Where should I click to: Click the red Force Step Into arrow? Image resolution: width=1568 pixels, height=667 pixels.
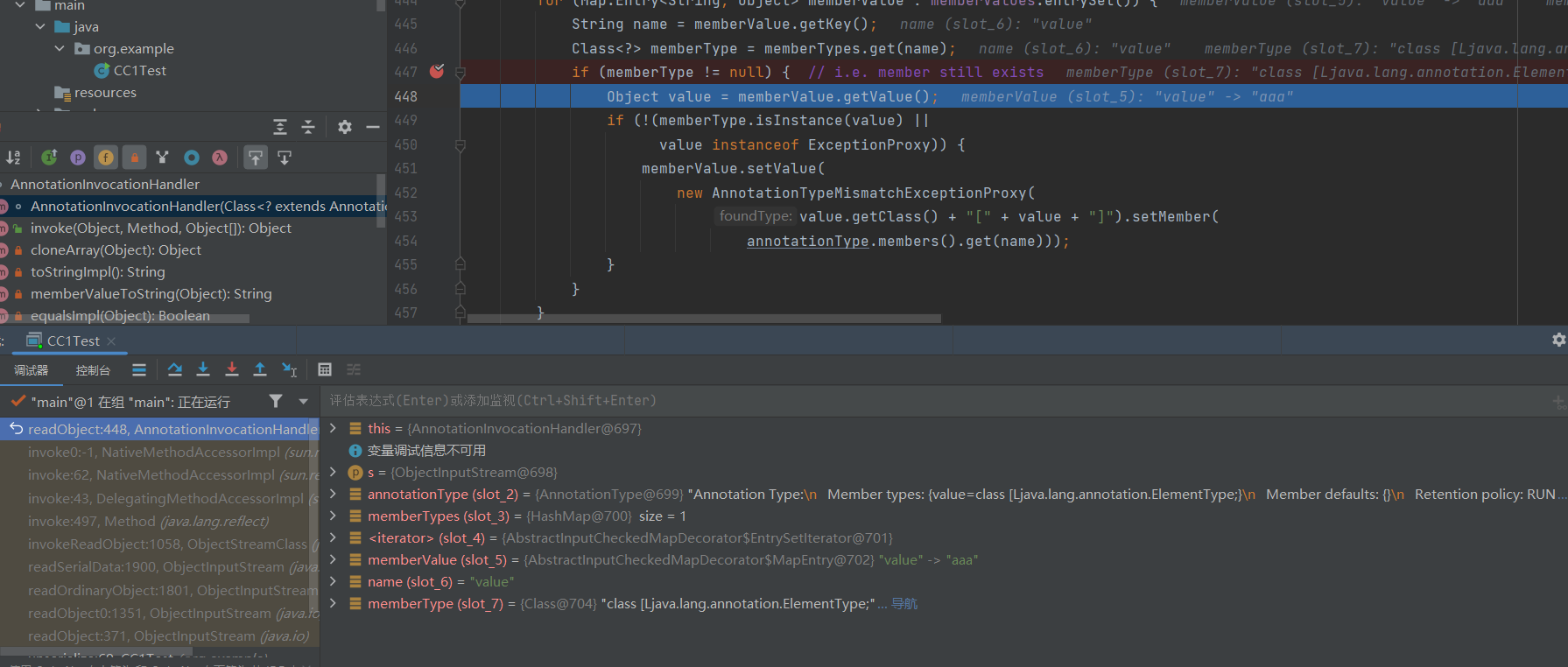click(232, 369)
